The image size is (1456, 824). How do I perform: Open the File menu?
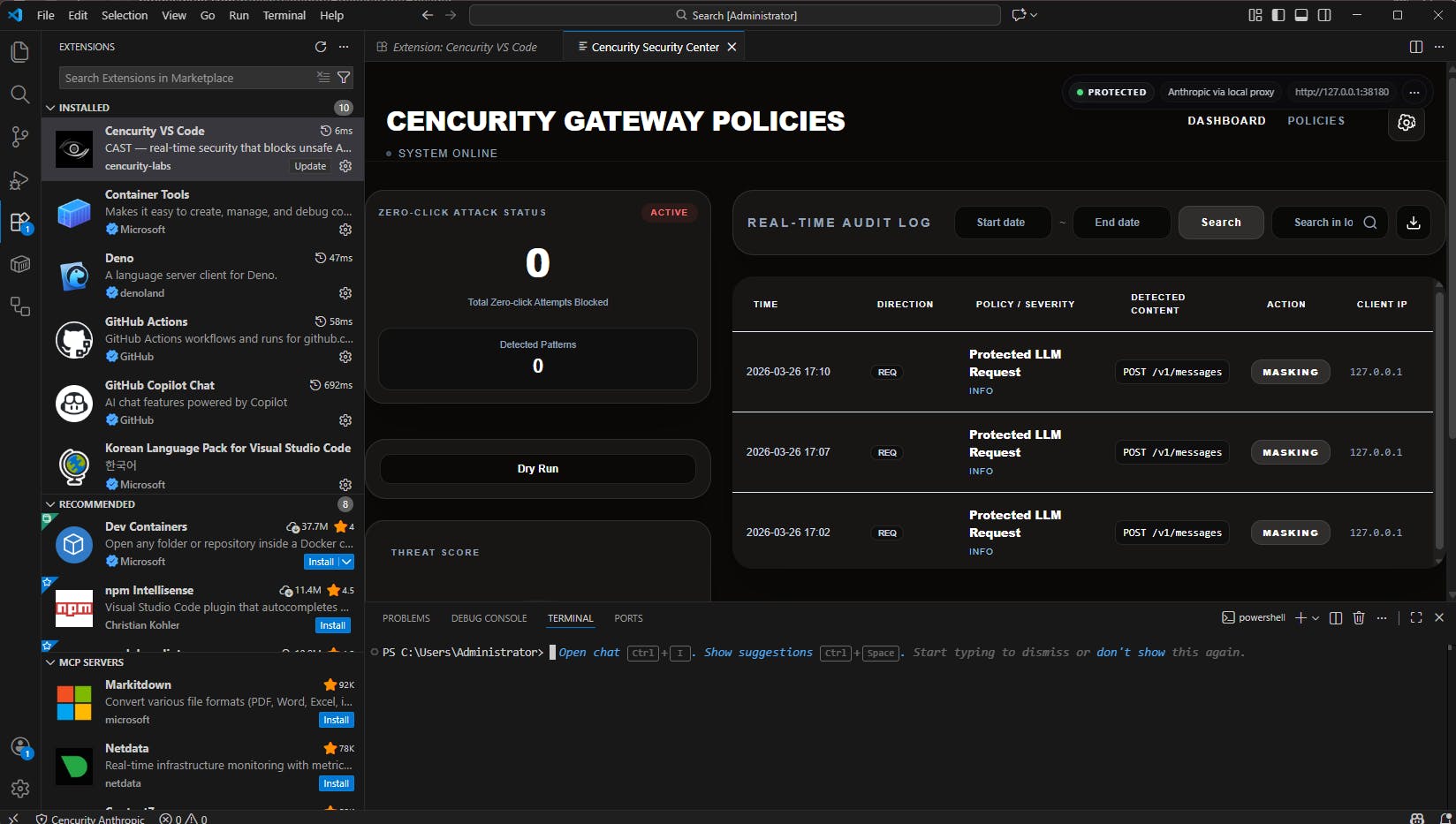click(46, 15)
